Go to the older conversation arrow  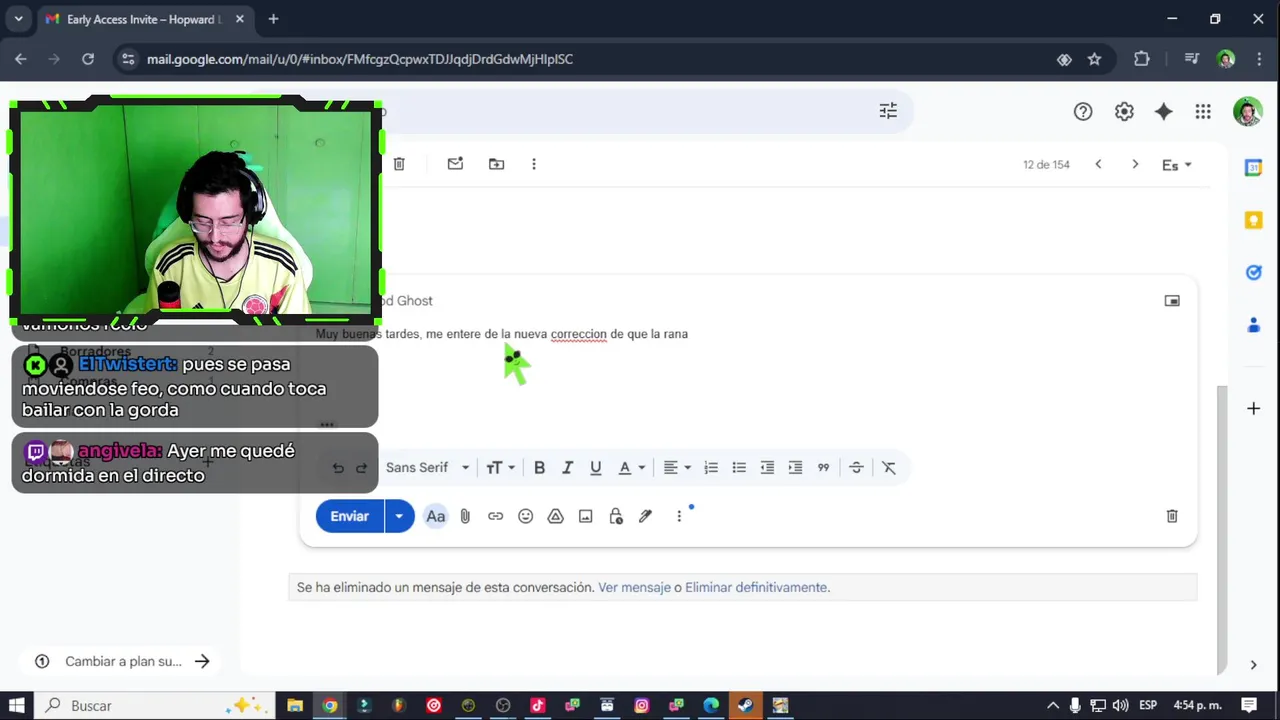[x=1135, y=164]
